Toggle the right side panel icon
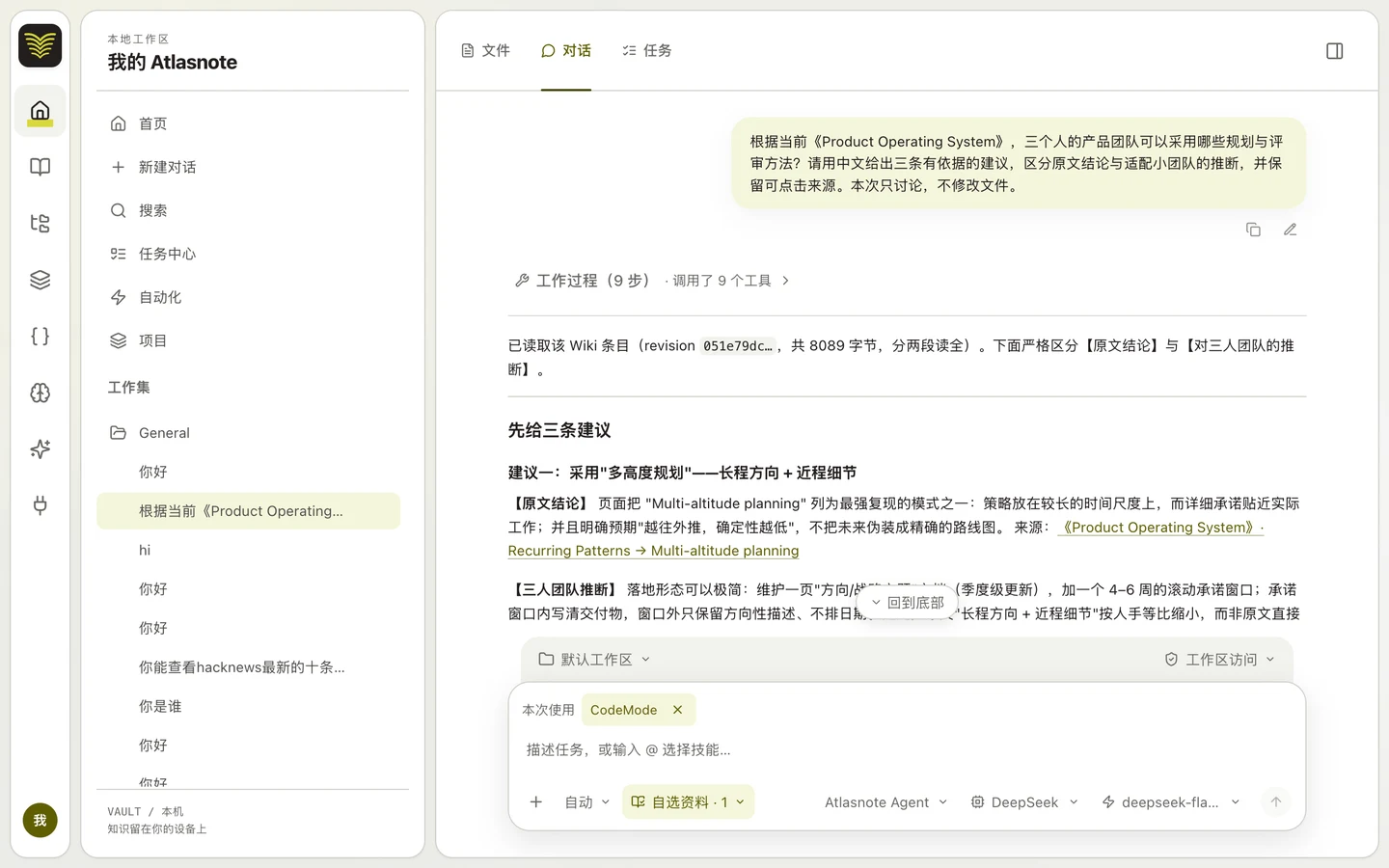The height and width of the screenshot is (868, 1389). (x=1335, y=51)
